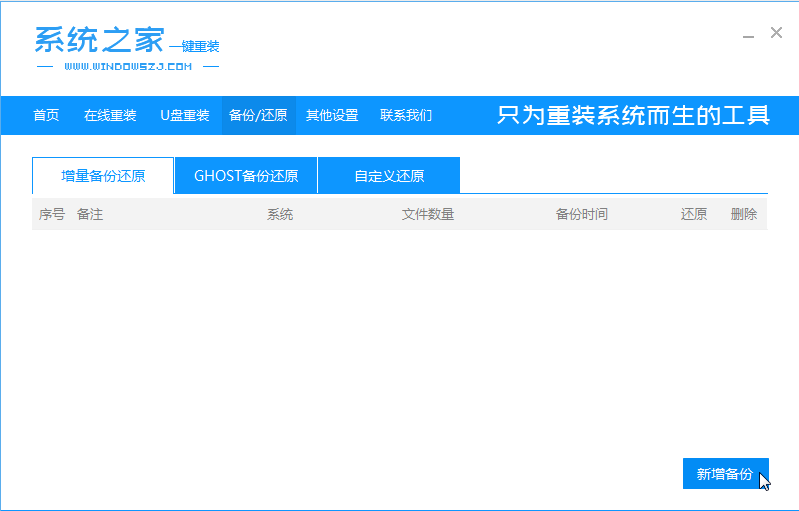Switch to the 增量备份还原 tab
This screenshot has height=511, width=799.
tap(103, 176)
